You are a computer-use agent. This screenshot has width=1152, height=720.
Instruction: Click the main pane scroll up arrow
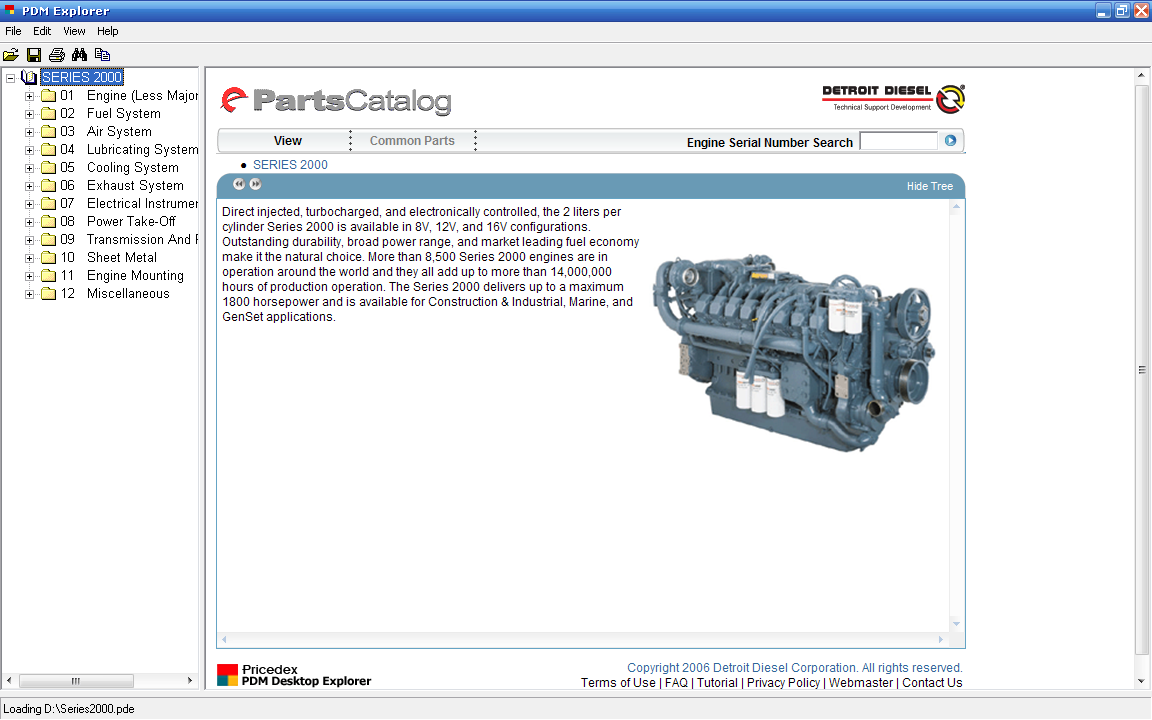click(x=1141, y=75)
